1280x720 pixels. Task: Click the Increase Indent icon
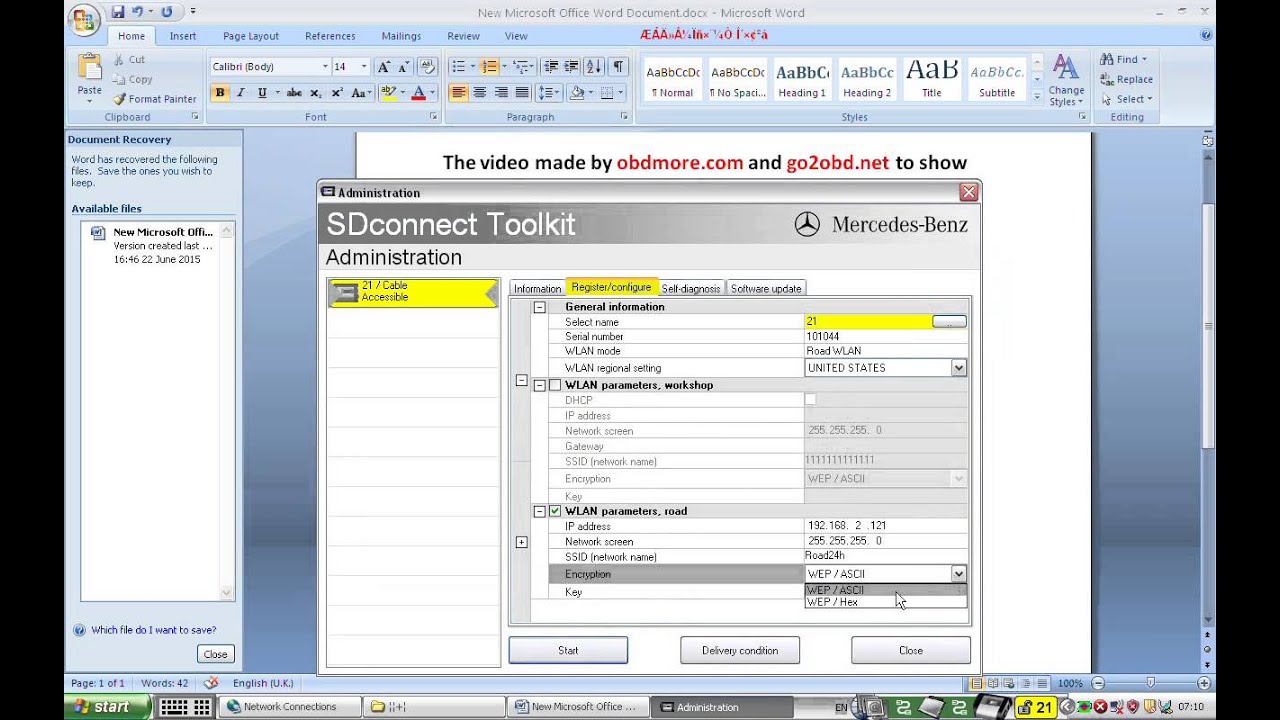coord(572,67)
